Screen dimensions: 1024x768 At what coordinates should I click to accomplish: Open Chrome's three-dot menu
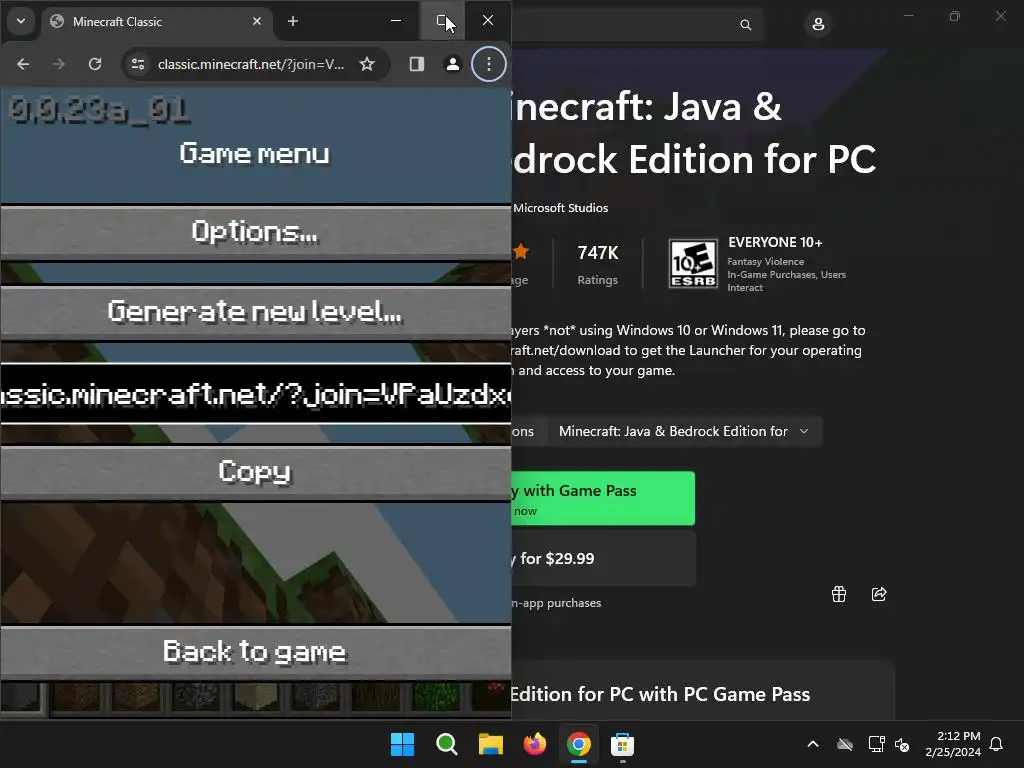[x=488, y=64]
